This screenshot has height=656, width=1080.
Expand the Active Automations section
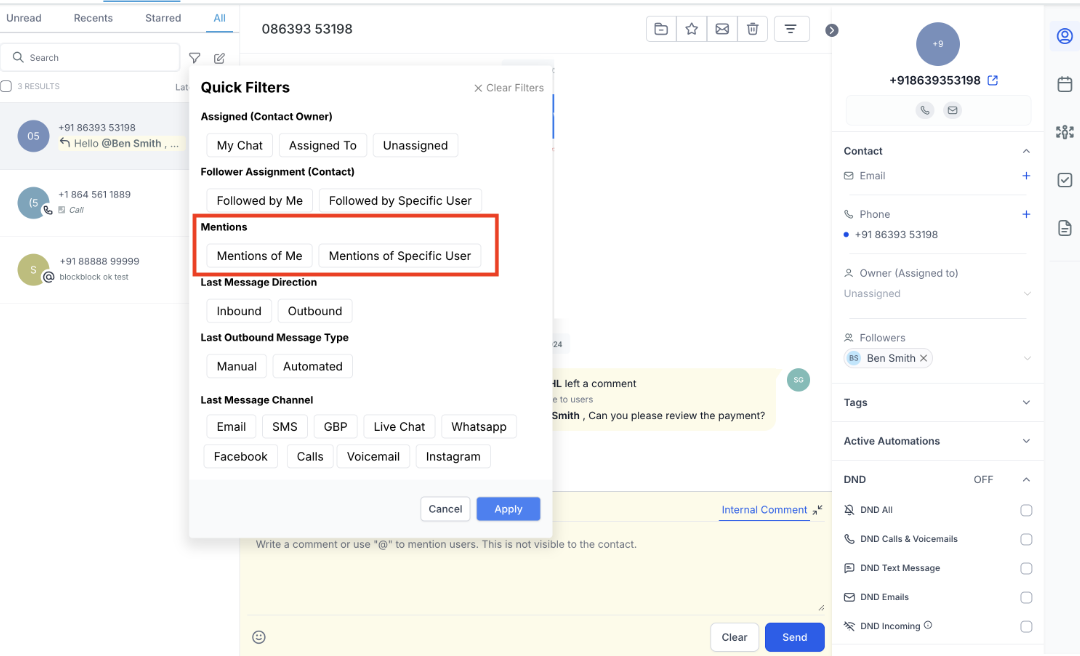point(1026,441)
